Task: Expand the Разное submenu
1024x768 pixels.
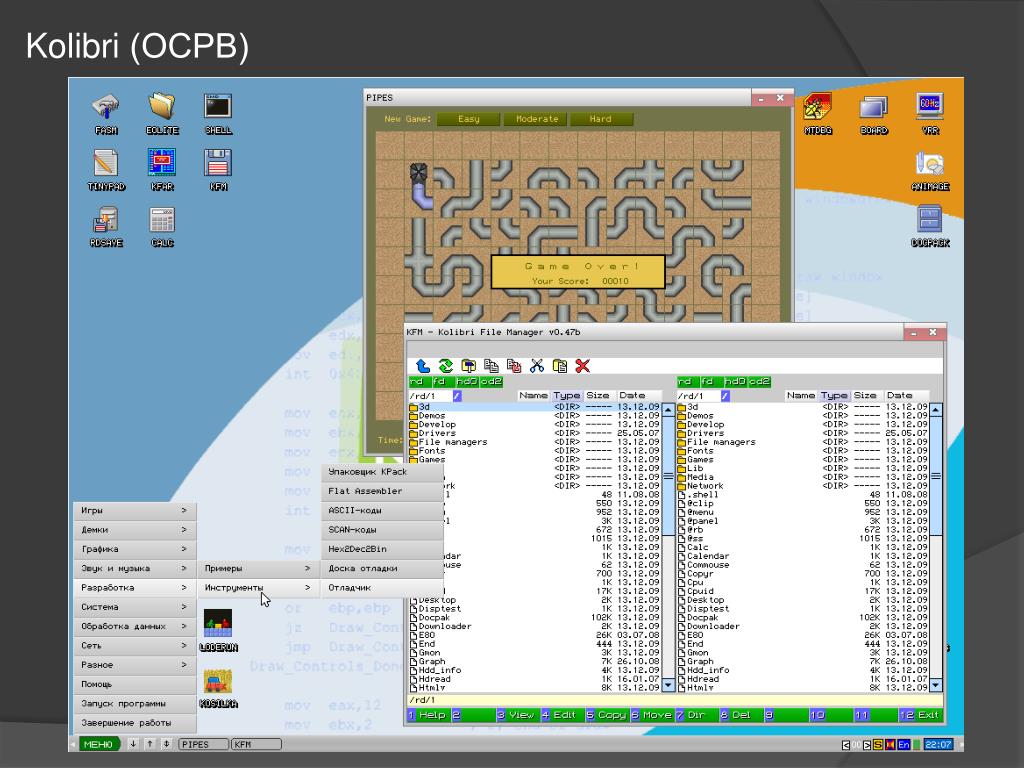Action: (x=135, y=665)
